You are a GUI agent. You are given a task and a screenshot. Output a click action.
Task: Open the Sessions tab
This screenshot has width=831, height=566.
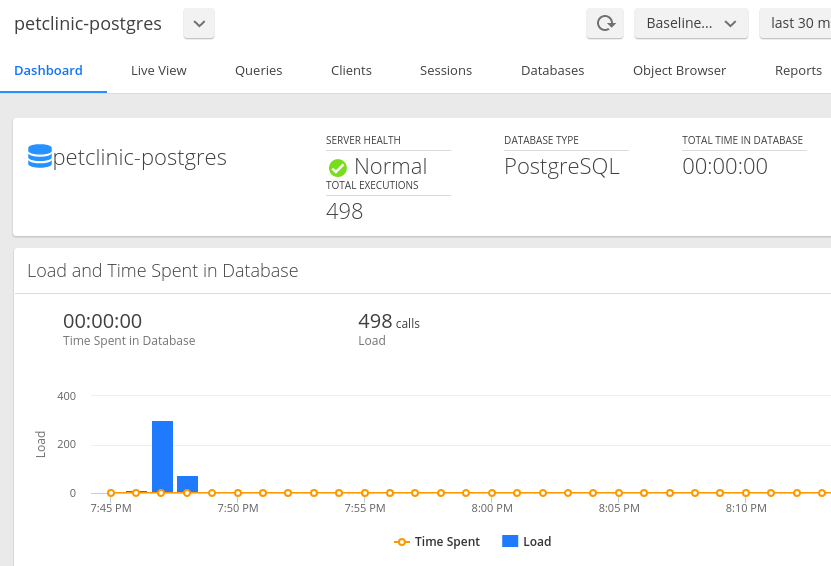446,70
